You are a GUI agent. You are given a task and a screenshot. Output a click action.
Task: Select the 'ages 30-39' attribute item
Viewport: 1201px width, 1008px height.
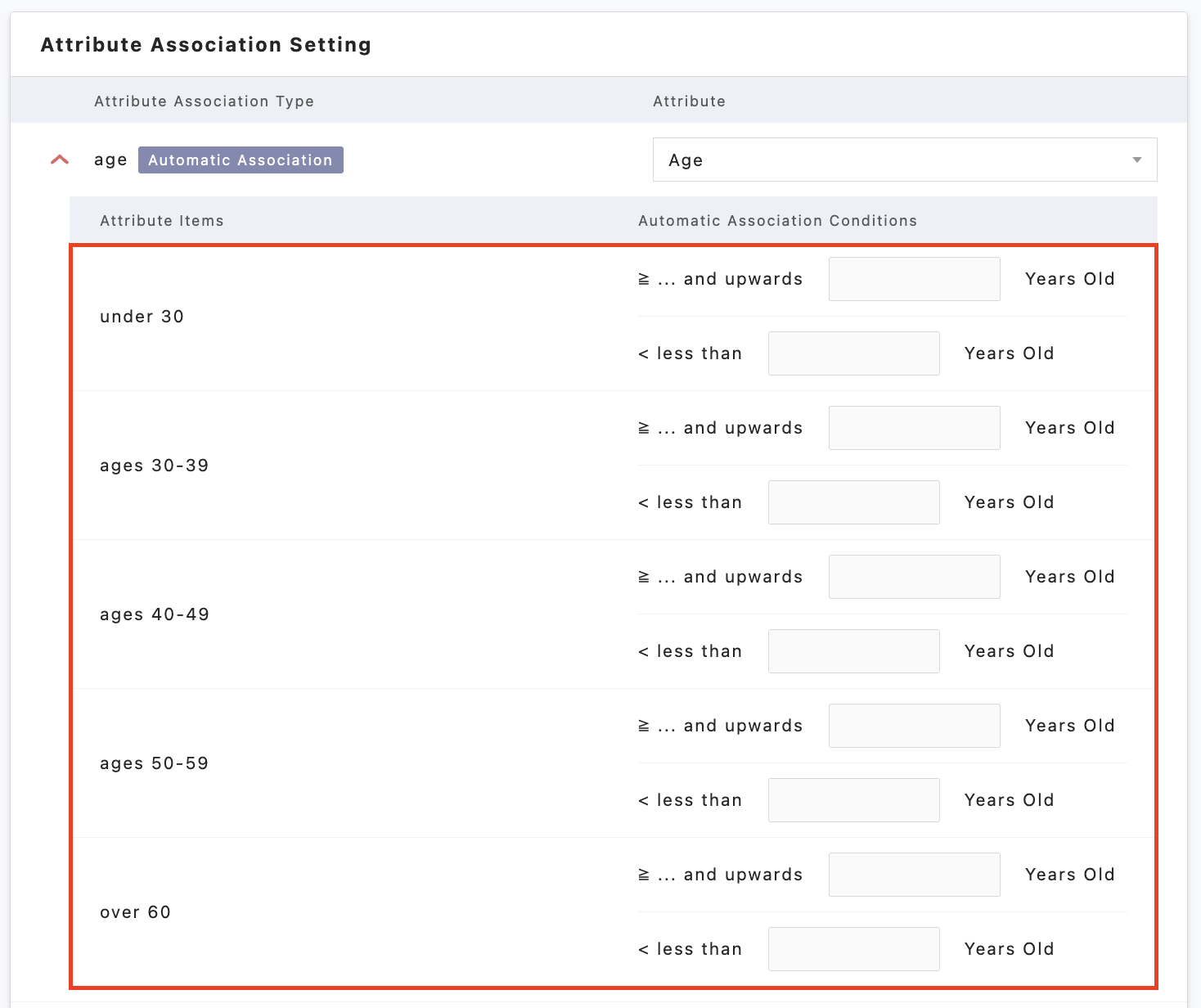[x=154, y=466]
